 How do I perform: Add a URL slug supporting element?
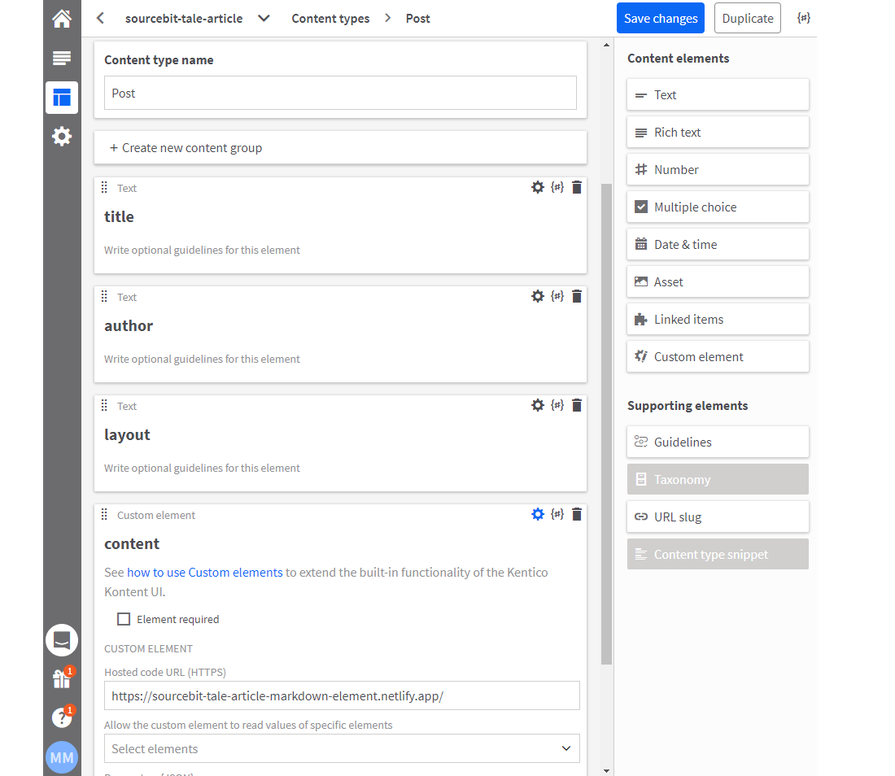(x=717, y=516)
